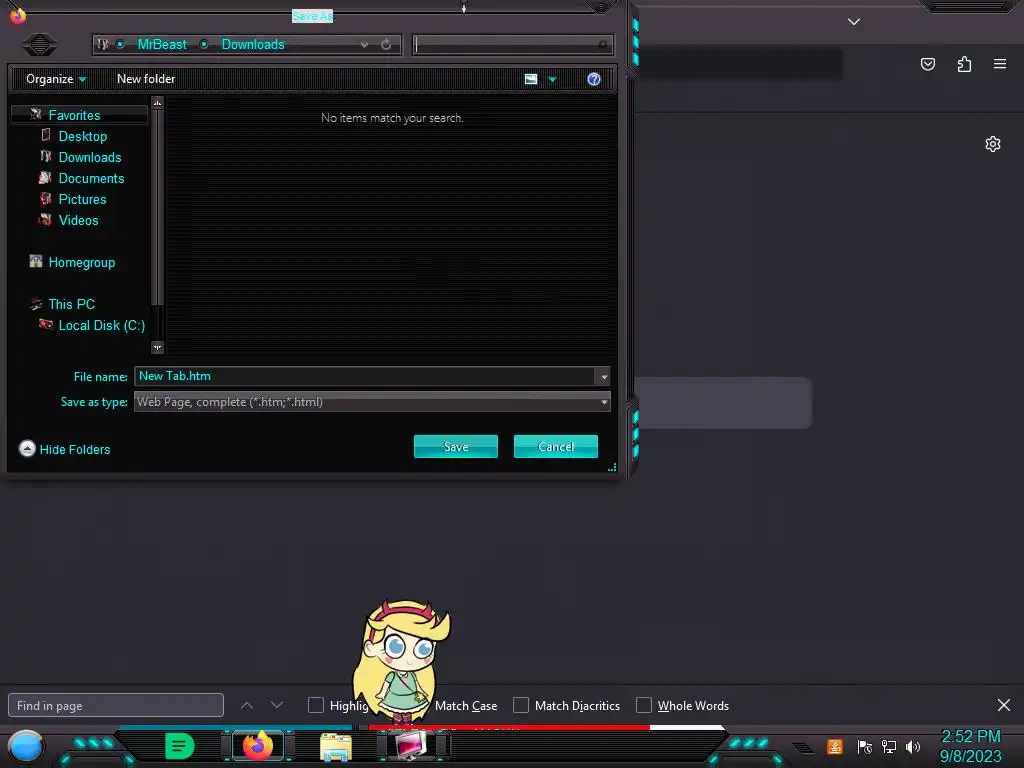
Task: Click the back navigation button in dialog
Action: (40, 44)
